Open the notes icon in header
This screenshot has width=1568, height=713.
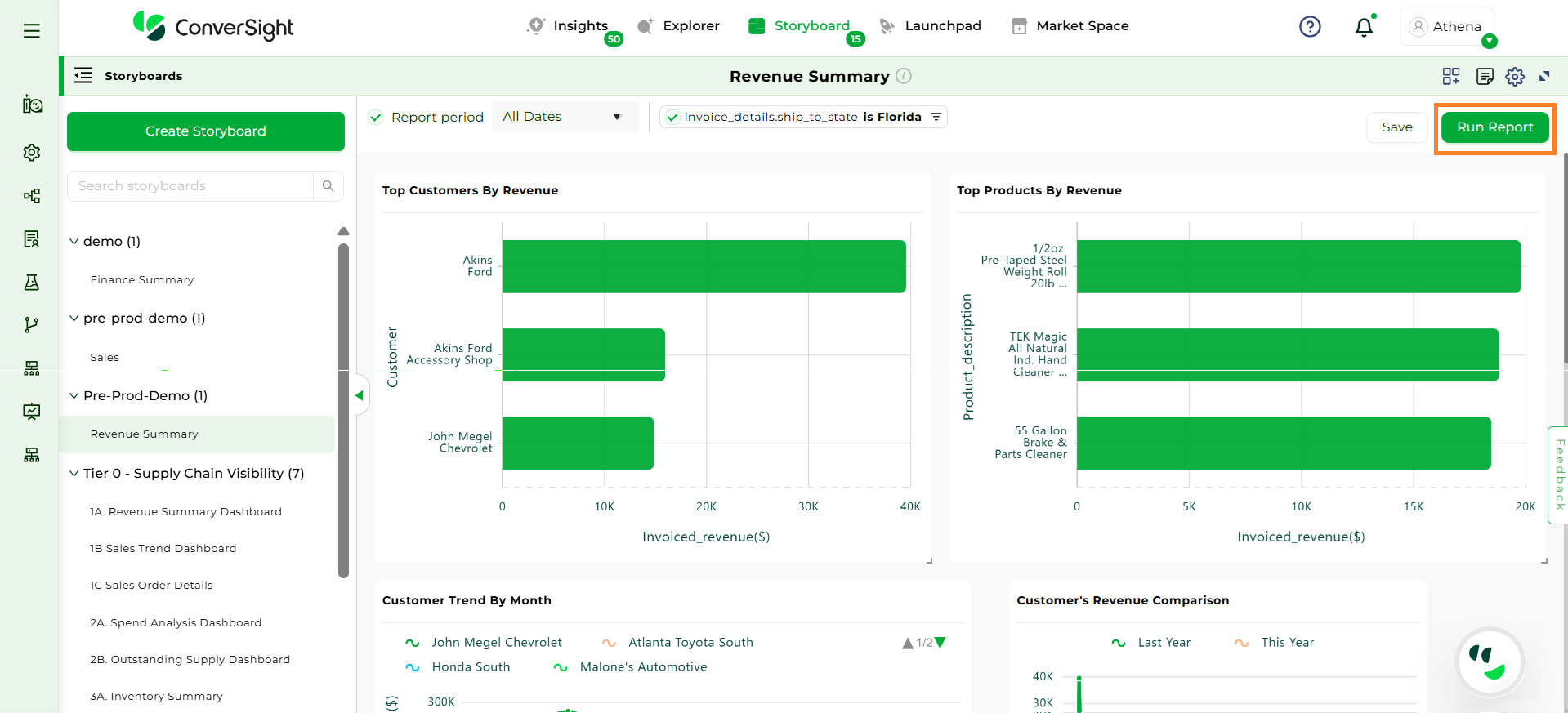pyautogui.click(x=1485, y=77)
